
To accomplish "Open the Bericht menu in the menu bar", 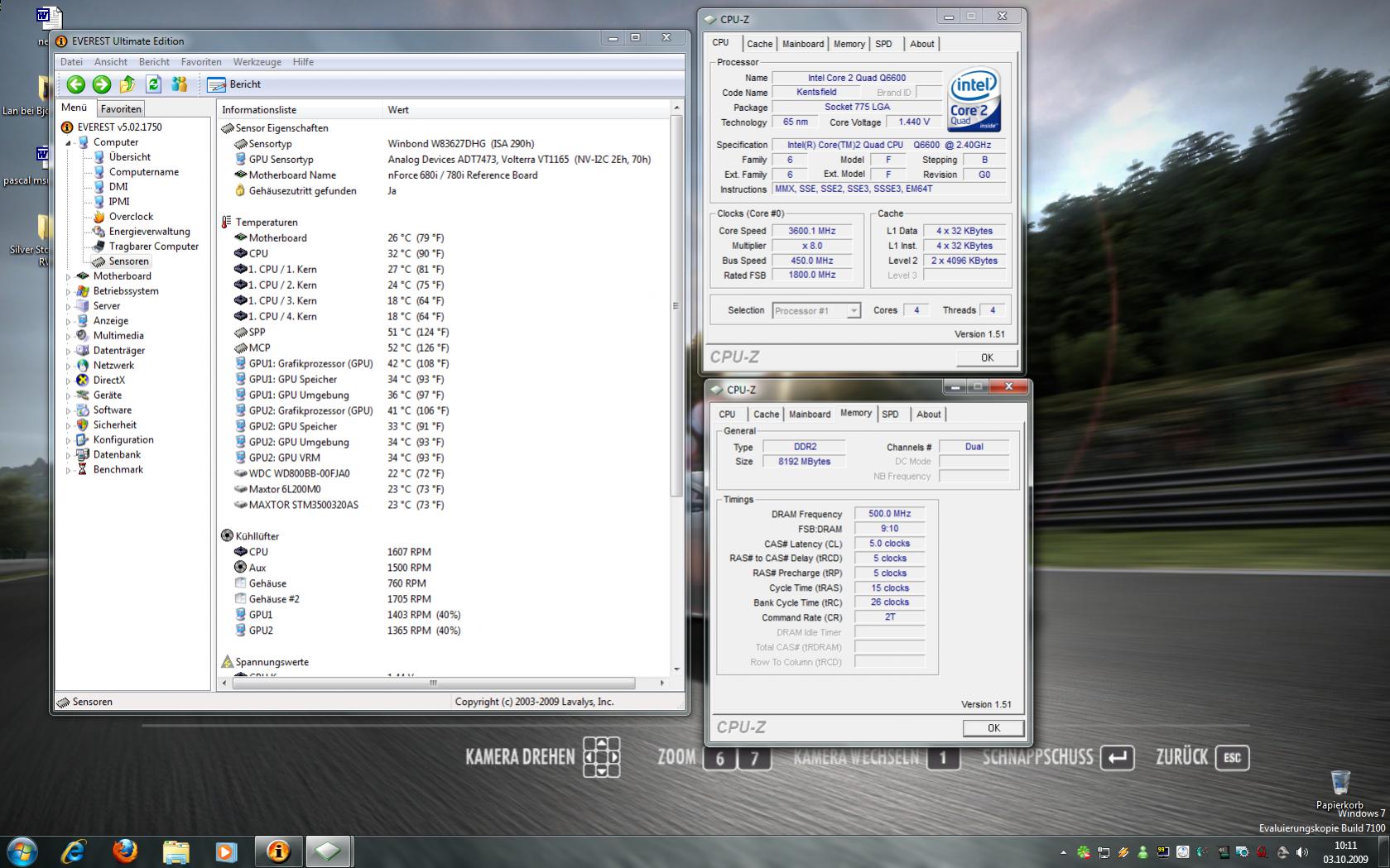I will (154, 62).
